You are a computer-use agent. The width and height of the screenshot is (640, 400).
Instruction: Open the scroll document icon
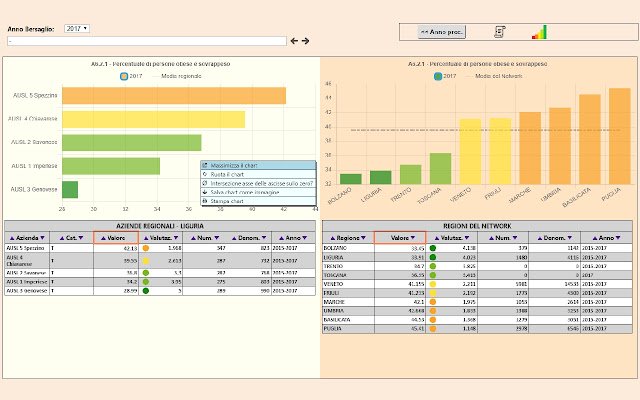point(500,32)
